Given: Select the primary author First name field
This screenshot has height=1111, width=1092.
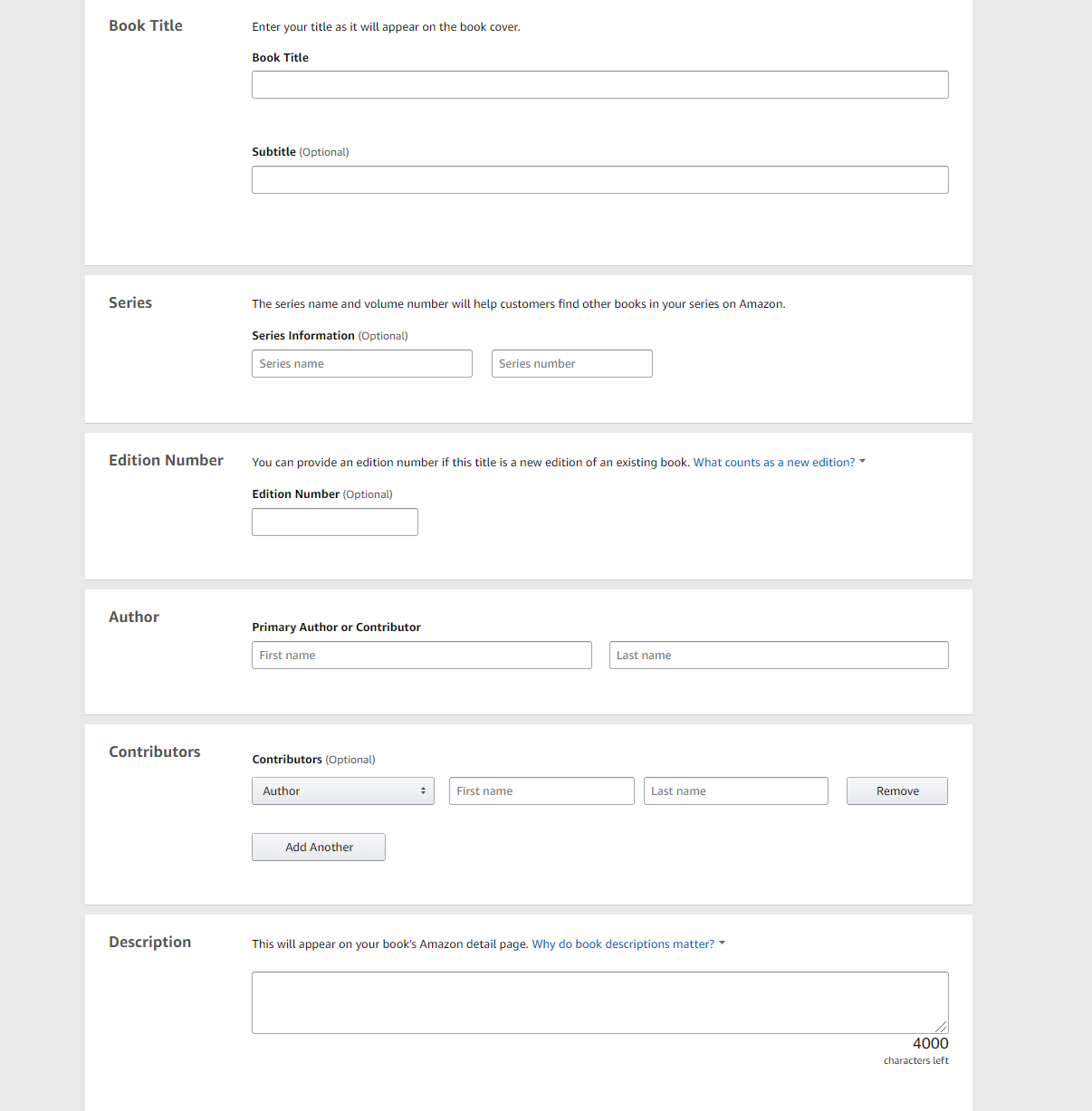Looking at the screenshot, I should (x=422, y=656).
